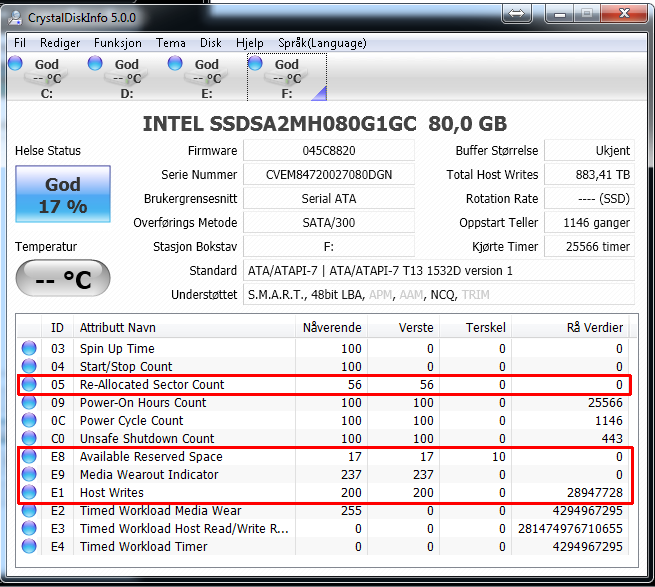Click status orb of Host Writes row

pyautogui.click(x=29, y=492)
